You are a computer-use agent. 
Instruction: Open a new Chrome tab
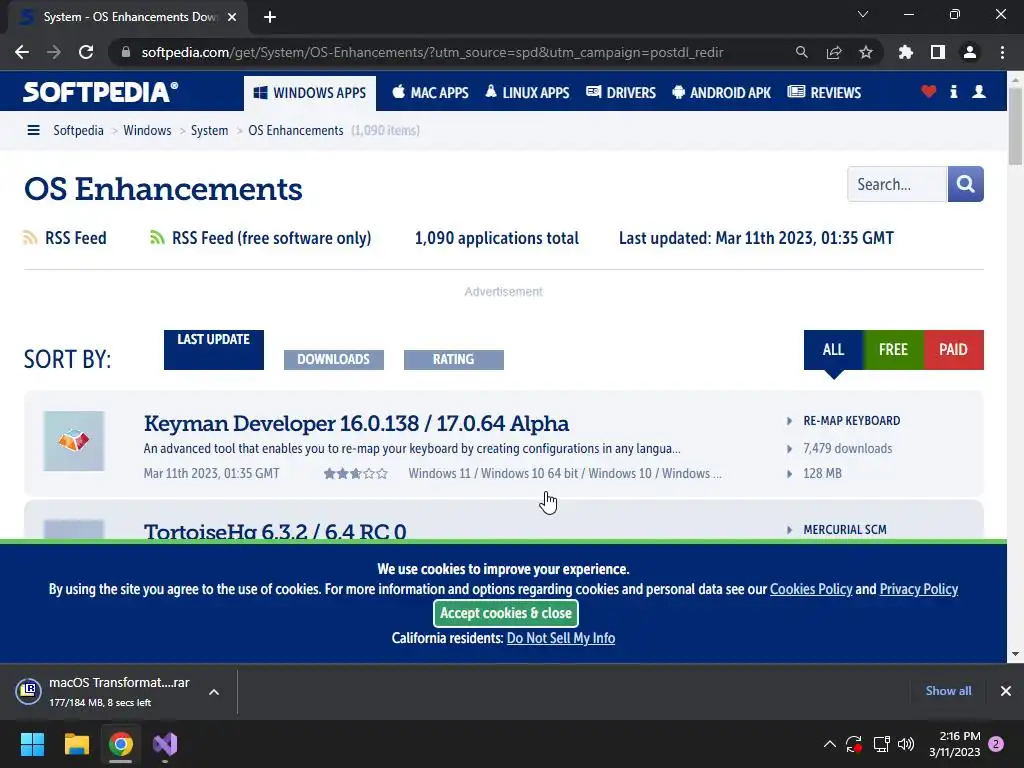pyautogui.click(x=270, y=17)
